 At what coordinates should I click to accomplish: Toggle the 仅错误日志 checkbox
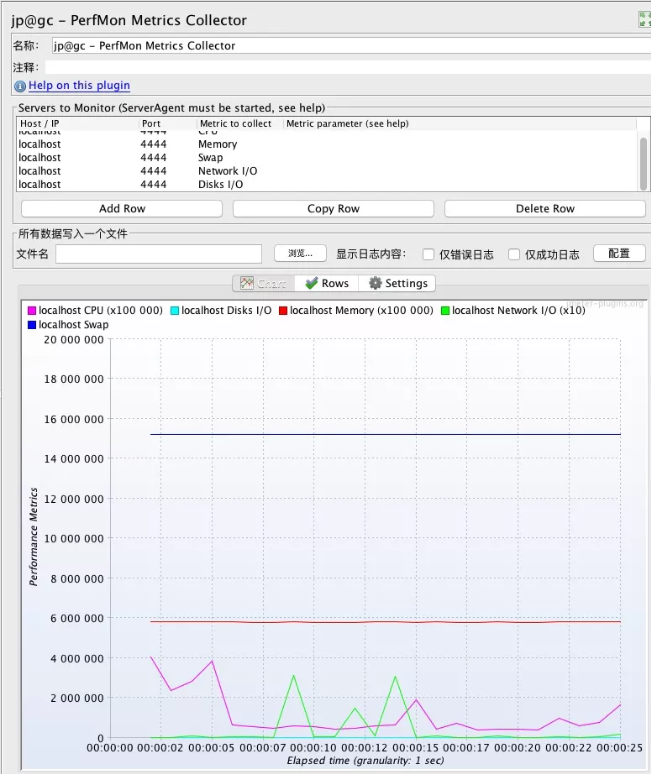click(428, 254)
